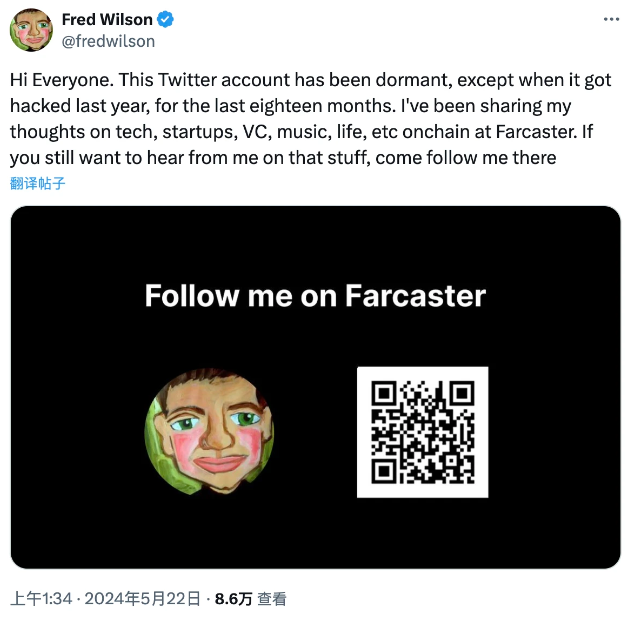Click the 查看 views label
Viewport: 630px width, 617px height.
[272, 599]
